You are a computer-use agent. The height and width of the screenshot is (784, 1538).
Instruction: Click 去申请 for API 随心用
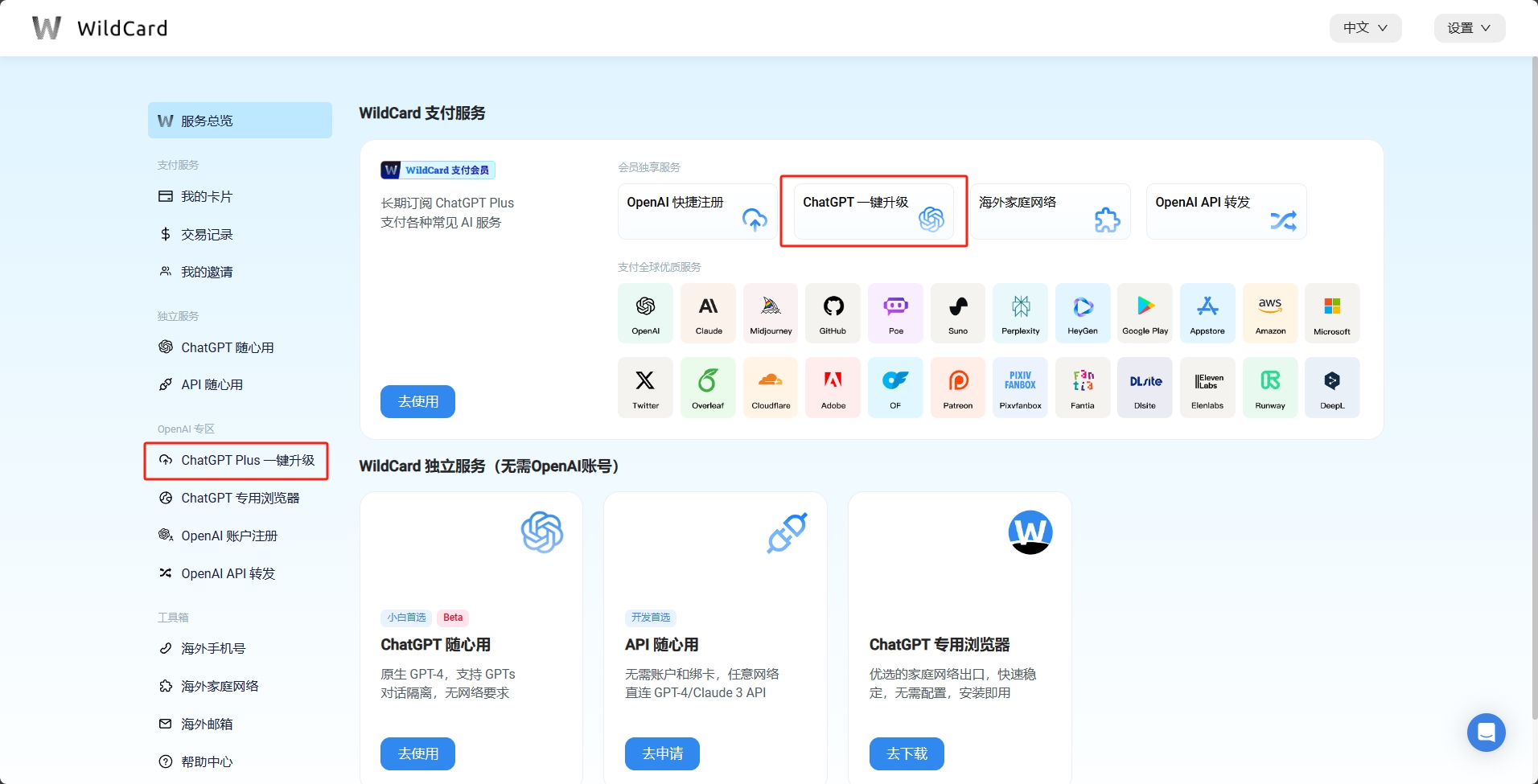tap(662, 753)
